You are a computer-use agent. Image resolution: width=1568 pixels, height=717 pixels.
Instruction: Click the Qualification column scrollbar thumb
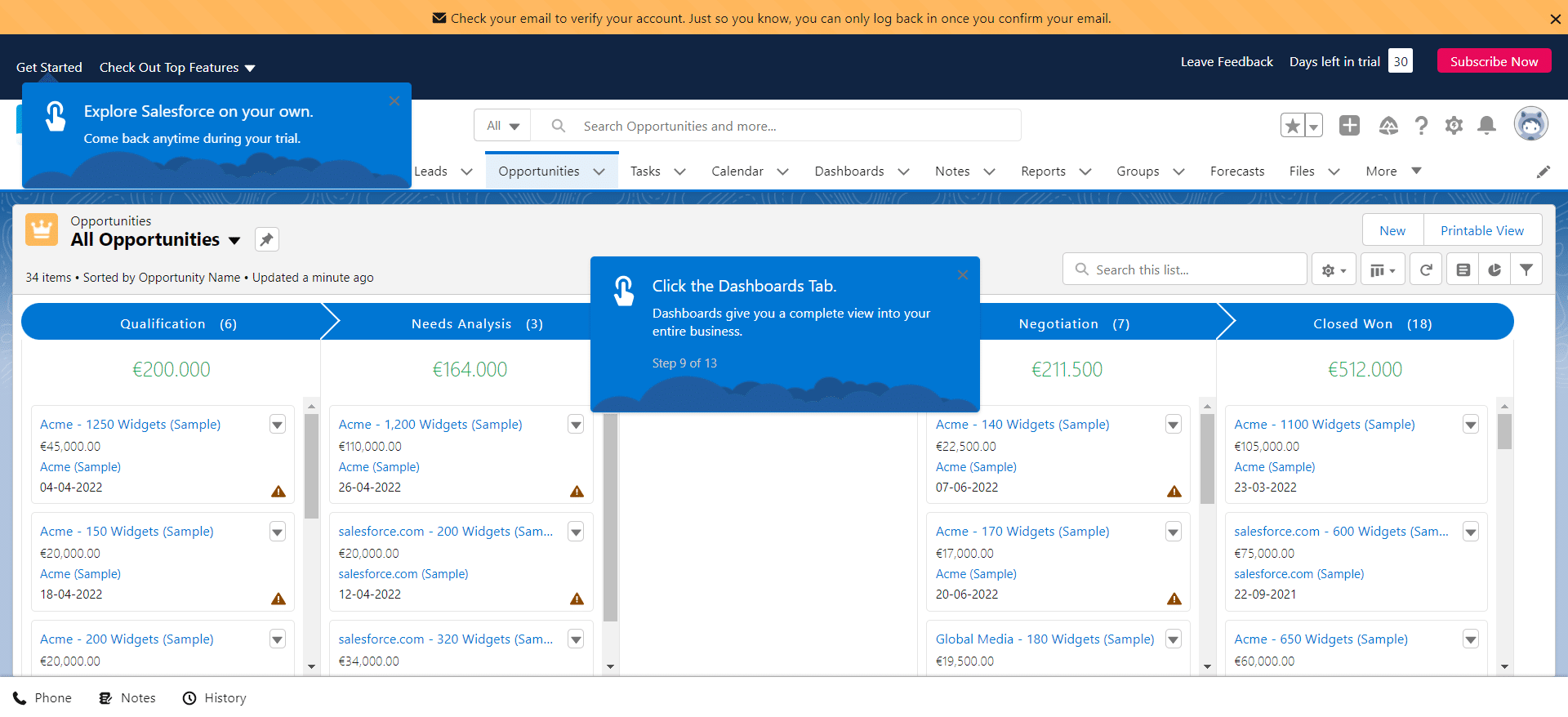(x=311, y=466)
